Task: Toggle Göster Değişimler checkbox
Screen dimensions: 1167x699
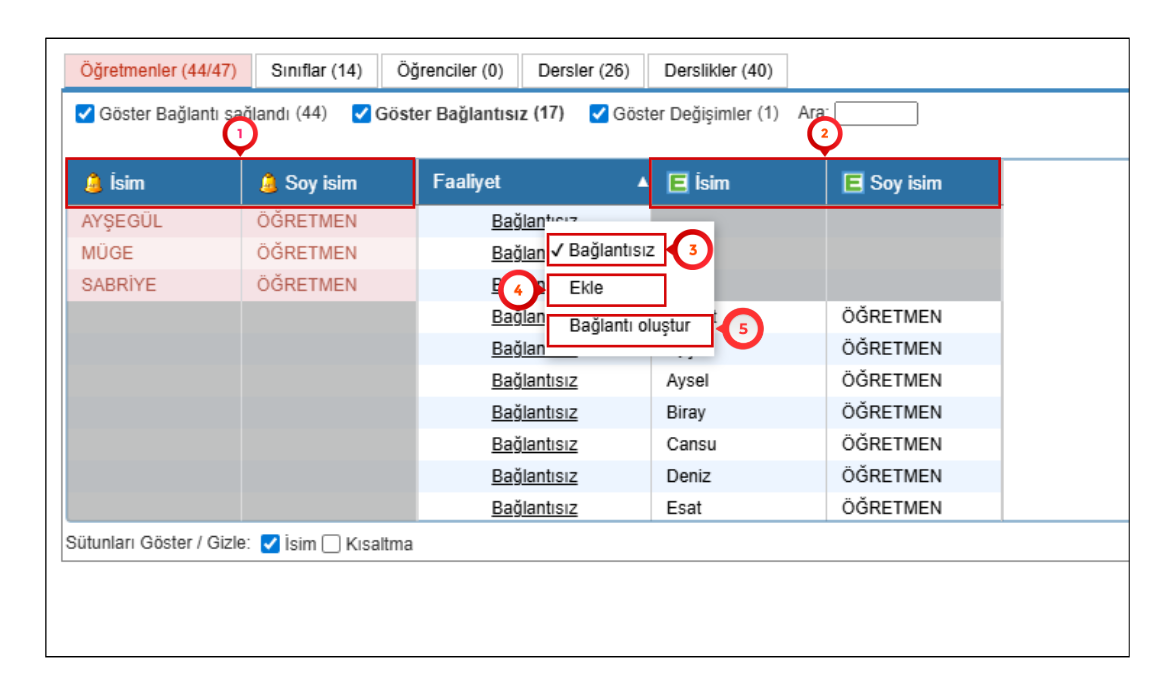Action: click(x=599, y=114)
